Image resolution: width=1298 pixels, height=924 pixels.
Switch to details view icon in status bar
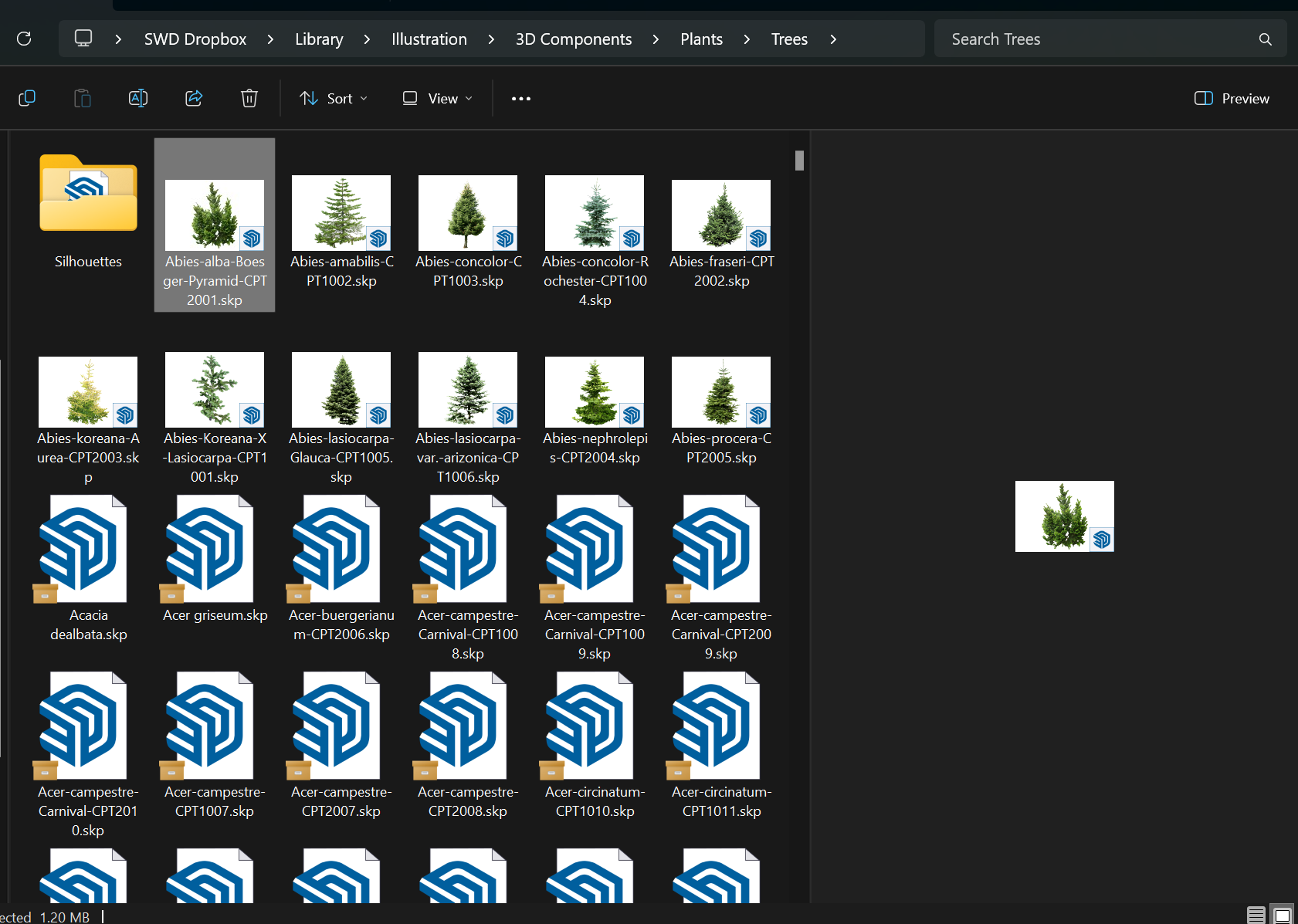coord(1256,916)
